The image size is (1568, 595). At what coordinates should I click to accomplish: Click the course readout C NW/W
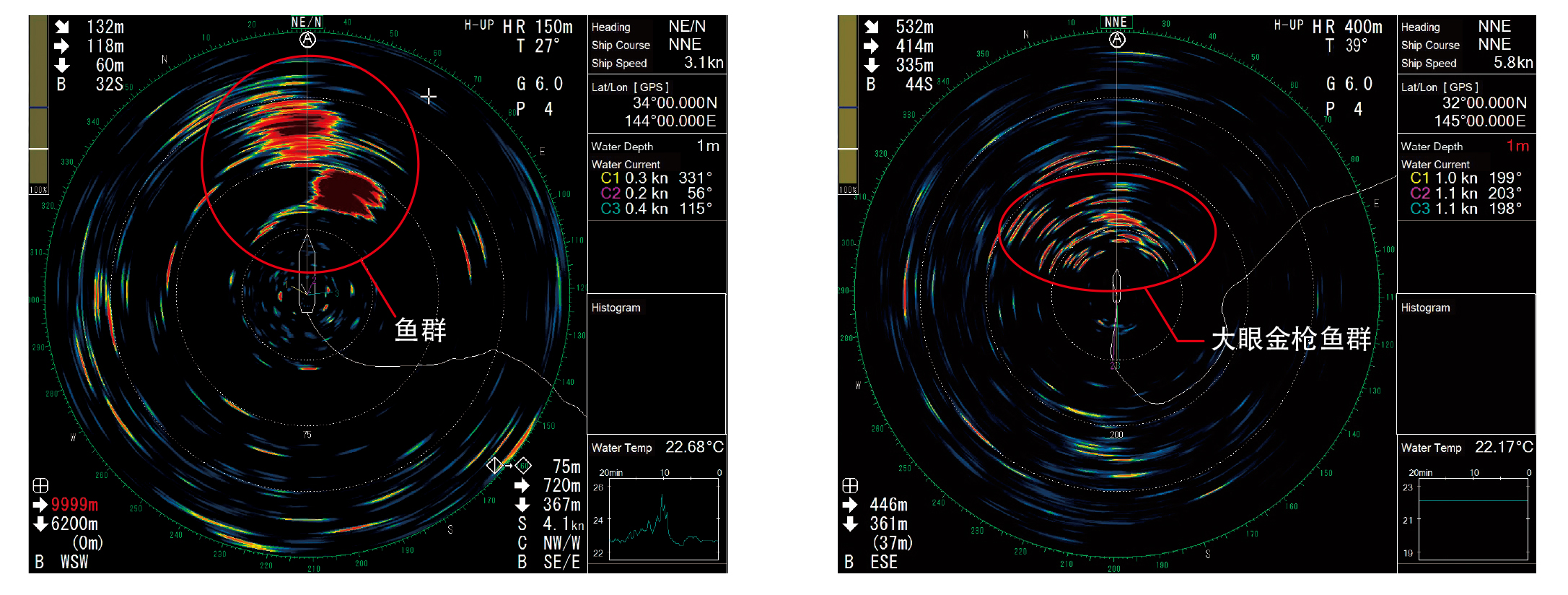click(548, 543)
